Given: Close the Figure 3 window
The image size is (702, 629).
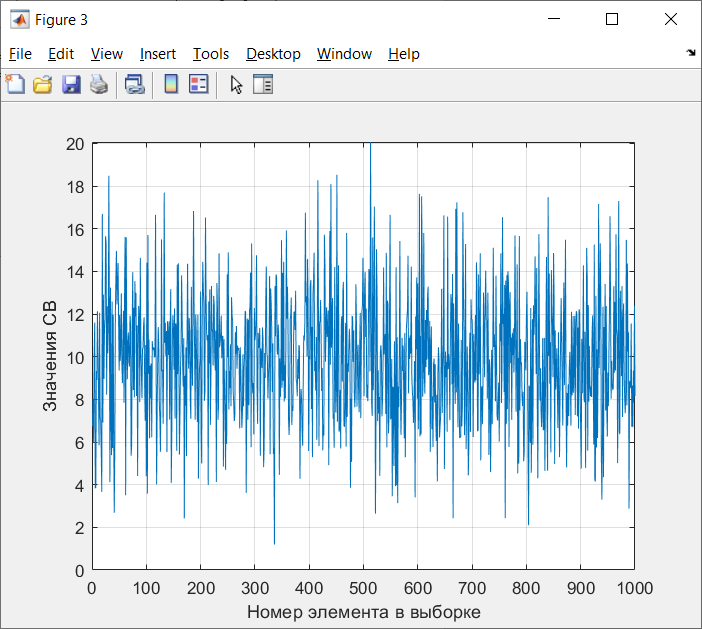Looking at the screenshot, I should (x=671, y=19).
